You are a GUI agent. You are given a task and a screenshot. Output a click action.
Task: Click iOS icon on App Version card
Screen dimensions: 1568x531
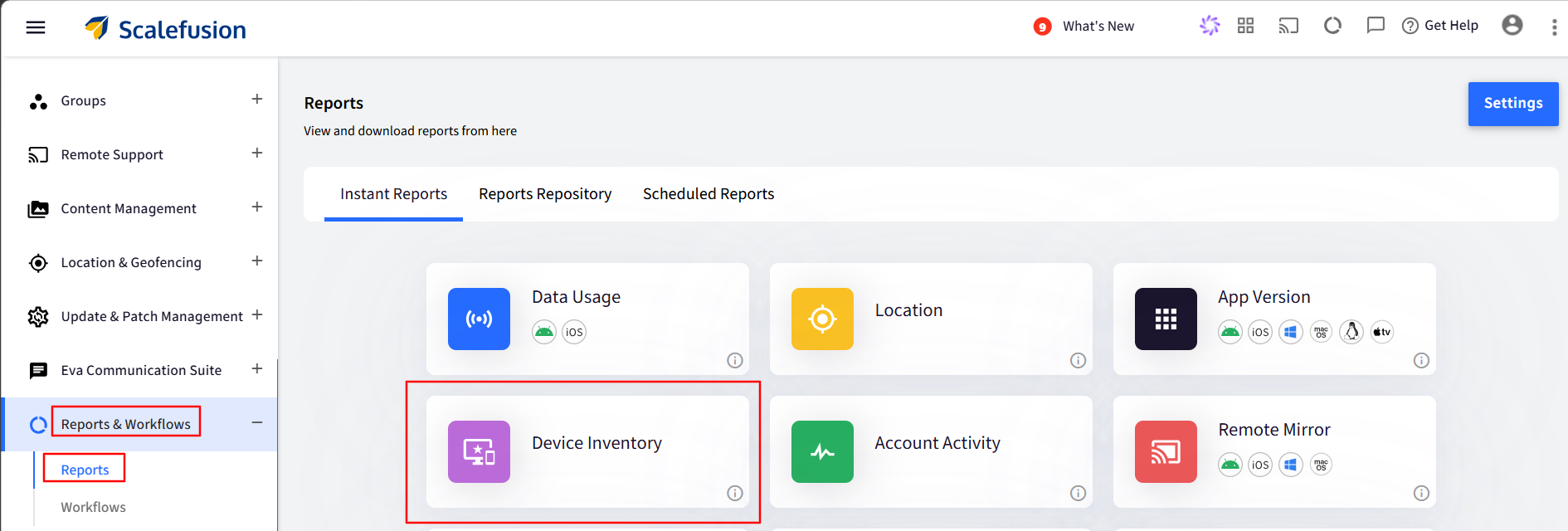(x=1260, y=332)
